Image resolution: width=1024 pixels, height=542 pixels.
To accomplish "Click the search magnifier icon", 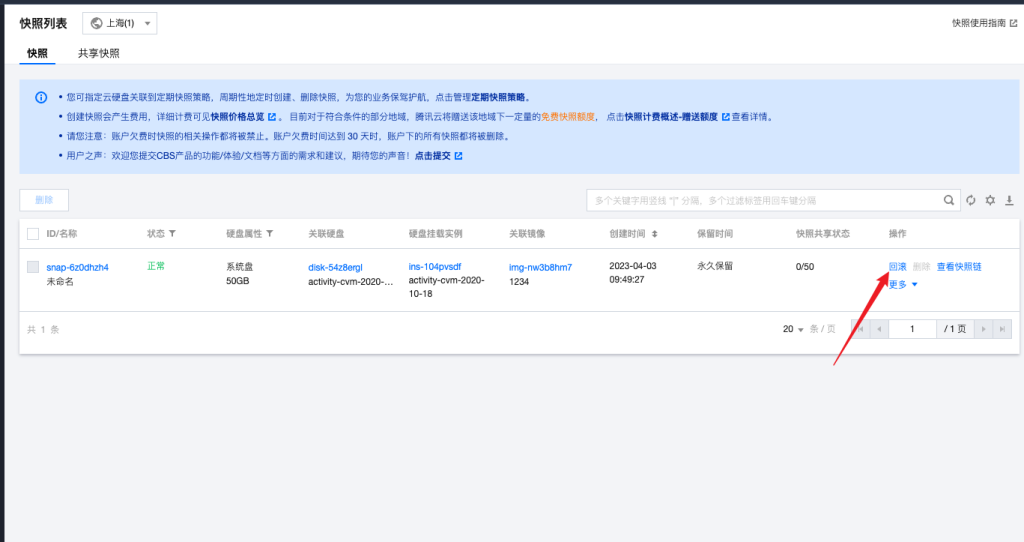I will pyautogui.click(x=948, y=200).
